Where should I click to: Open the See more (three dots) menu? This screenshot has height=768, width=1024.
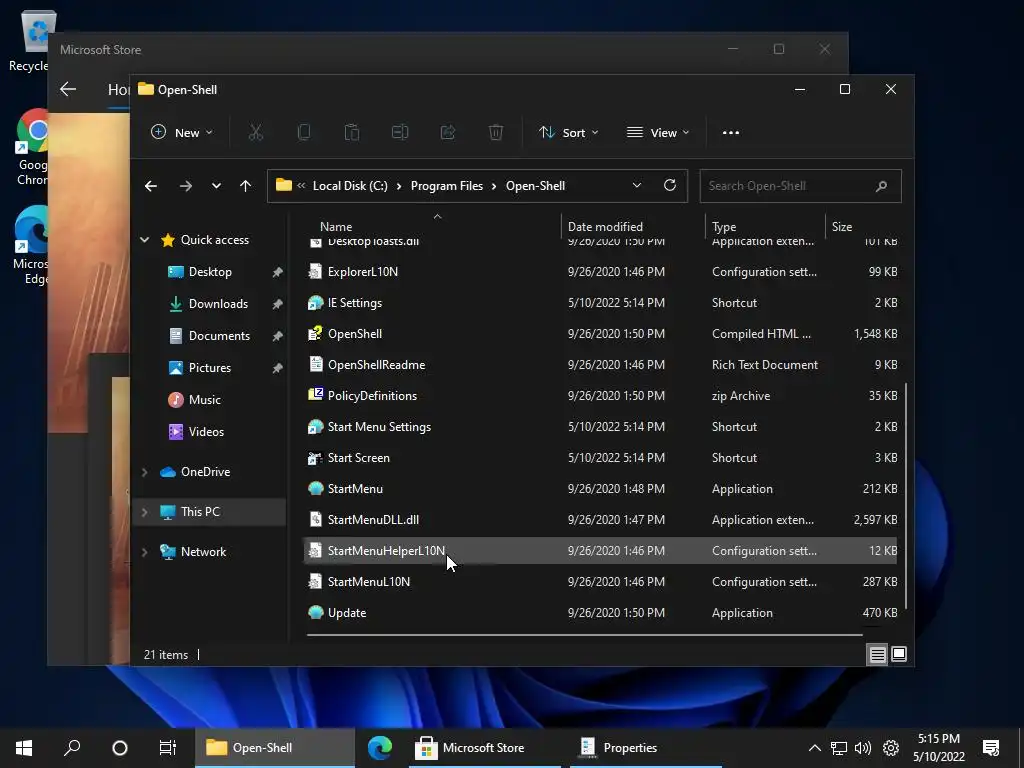click(x=731, y=133)
